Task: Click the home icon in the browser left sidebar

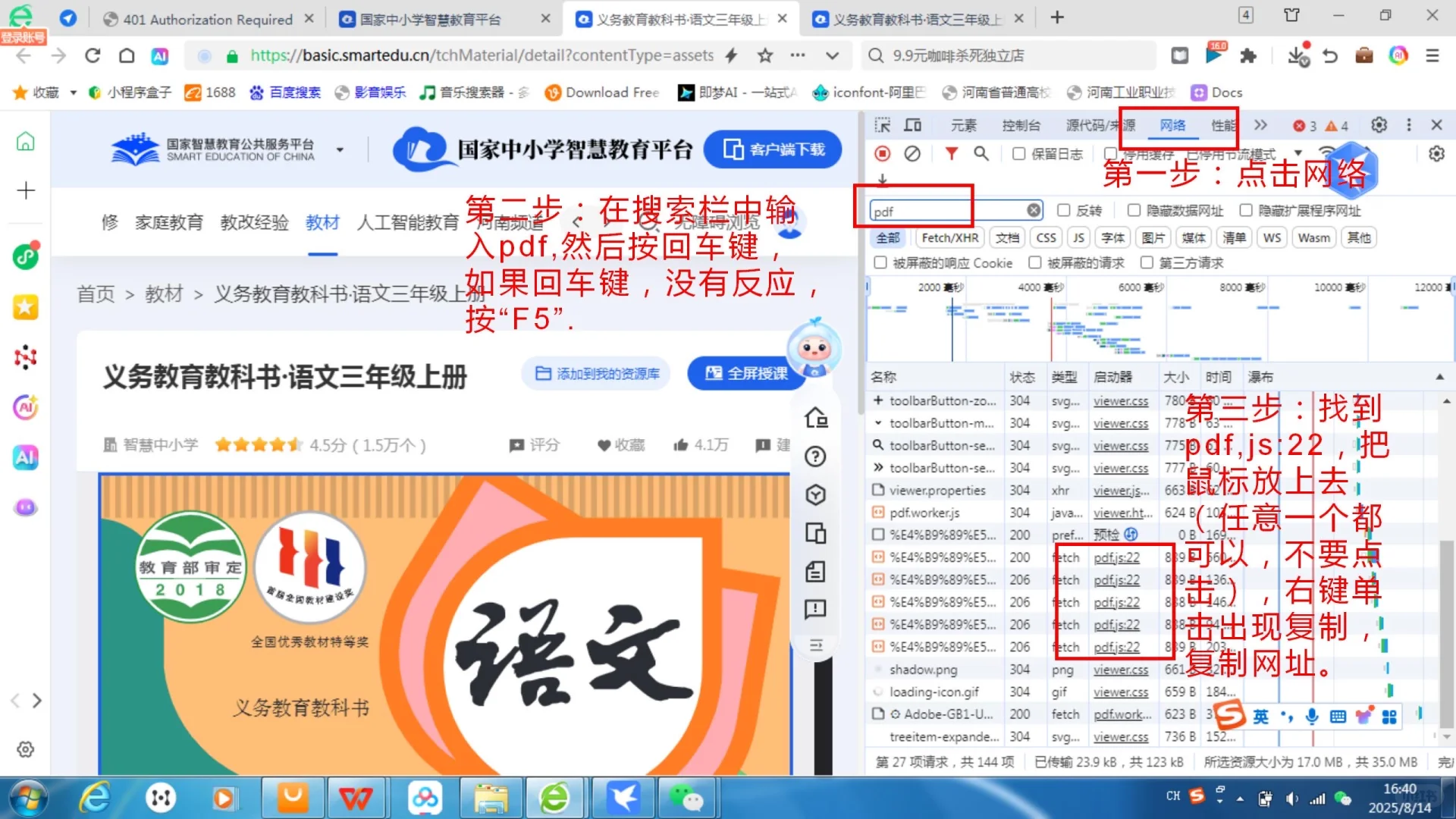Action: 26,142
